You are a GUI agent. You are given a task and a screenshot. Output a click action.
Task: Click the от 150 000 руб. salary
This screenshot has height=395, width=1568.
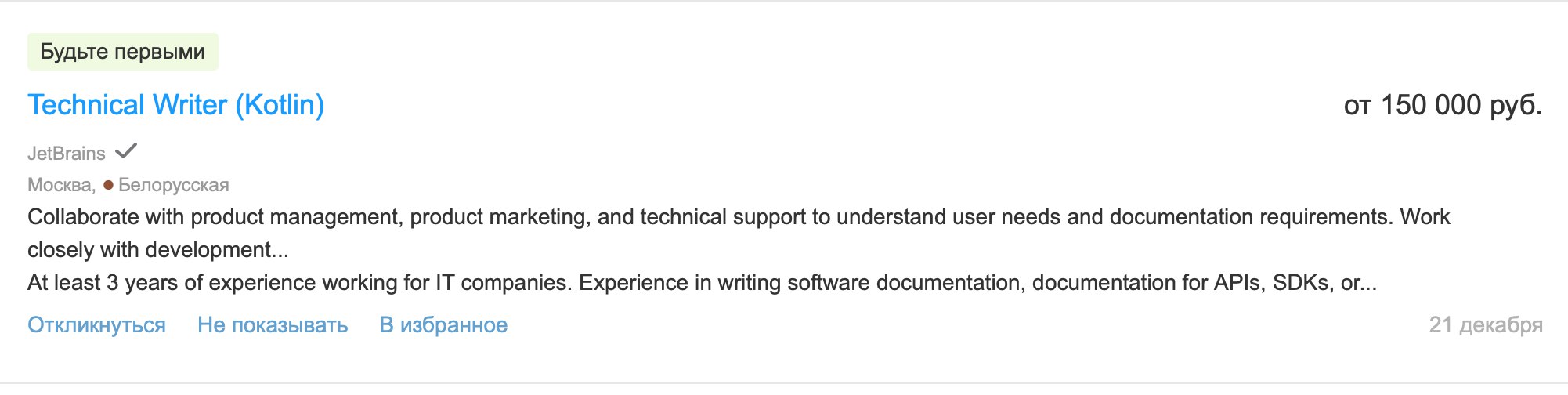(1443, 105)
